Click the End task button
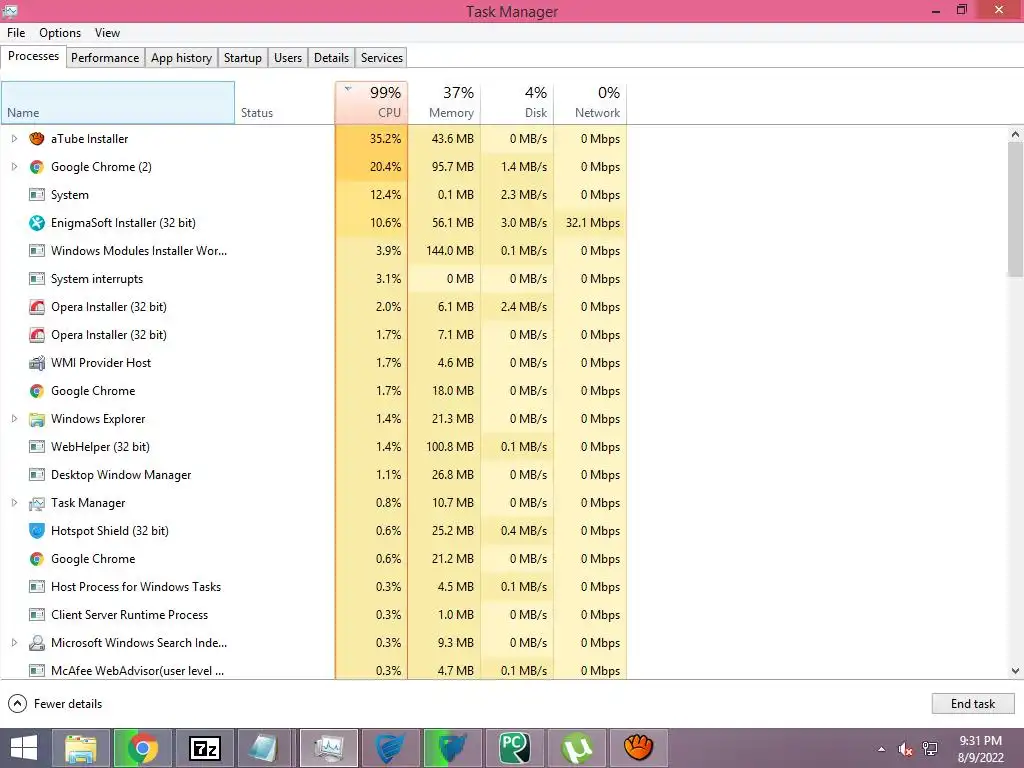This screenshot has width=1024, height=768. tap(973, 703)
